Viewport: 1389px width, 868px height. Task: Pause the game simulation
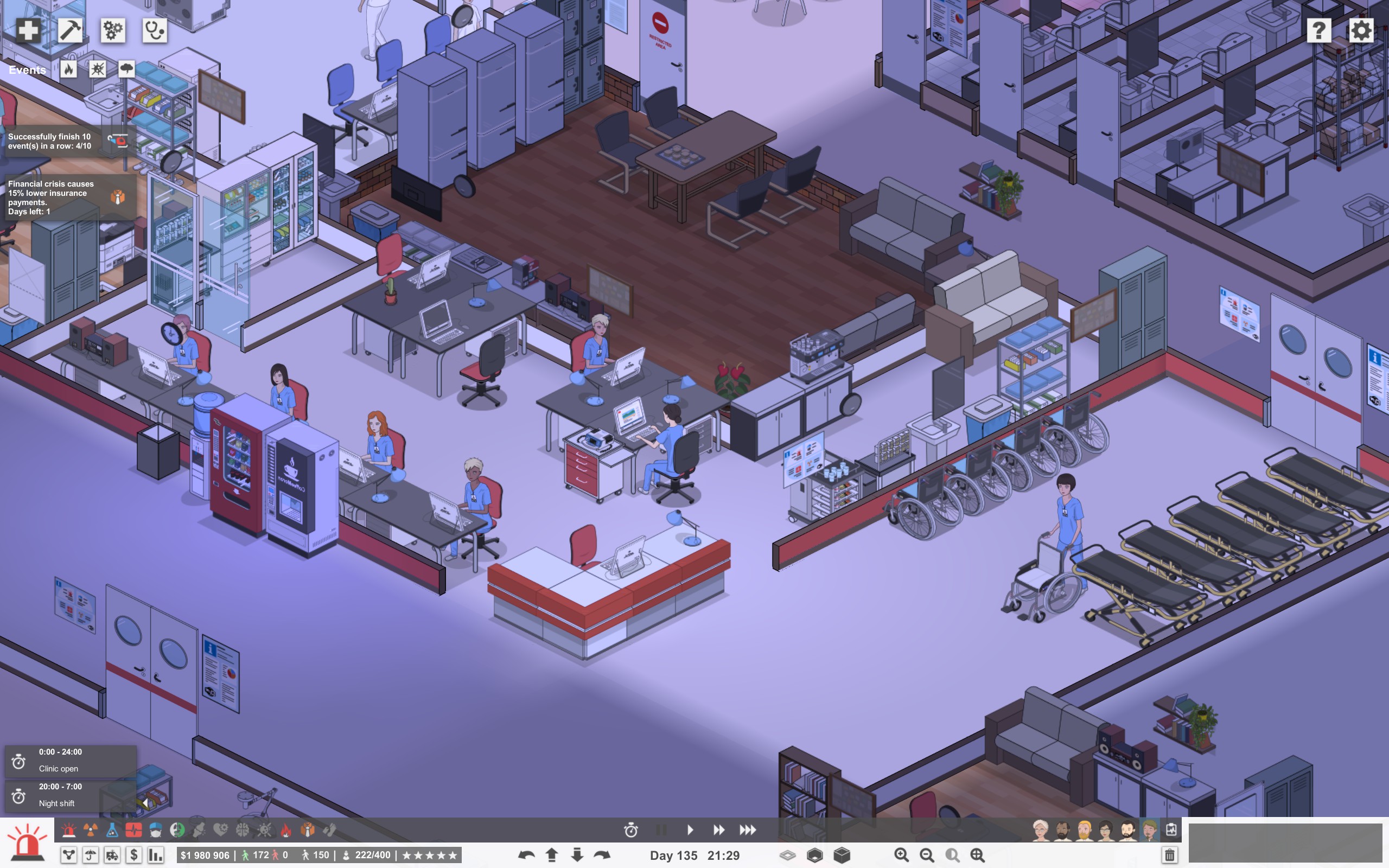pyautogui.click(x=661, y=830)
